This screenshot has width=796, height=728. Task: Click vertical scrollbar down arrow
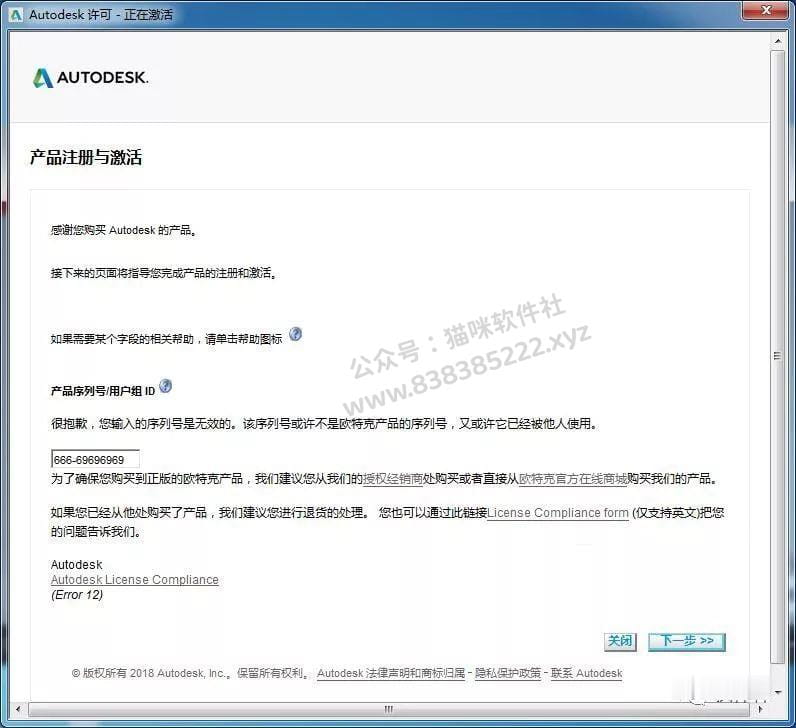tap(778, 692)
